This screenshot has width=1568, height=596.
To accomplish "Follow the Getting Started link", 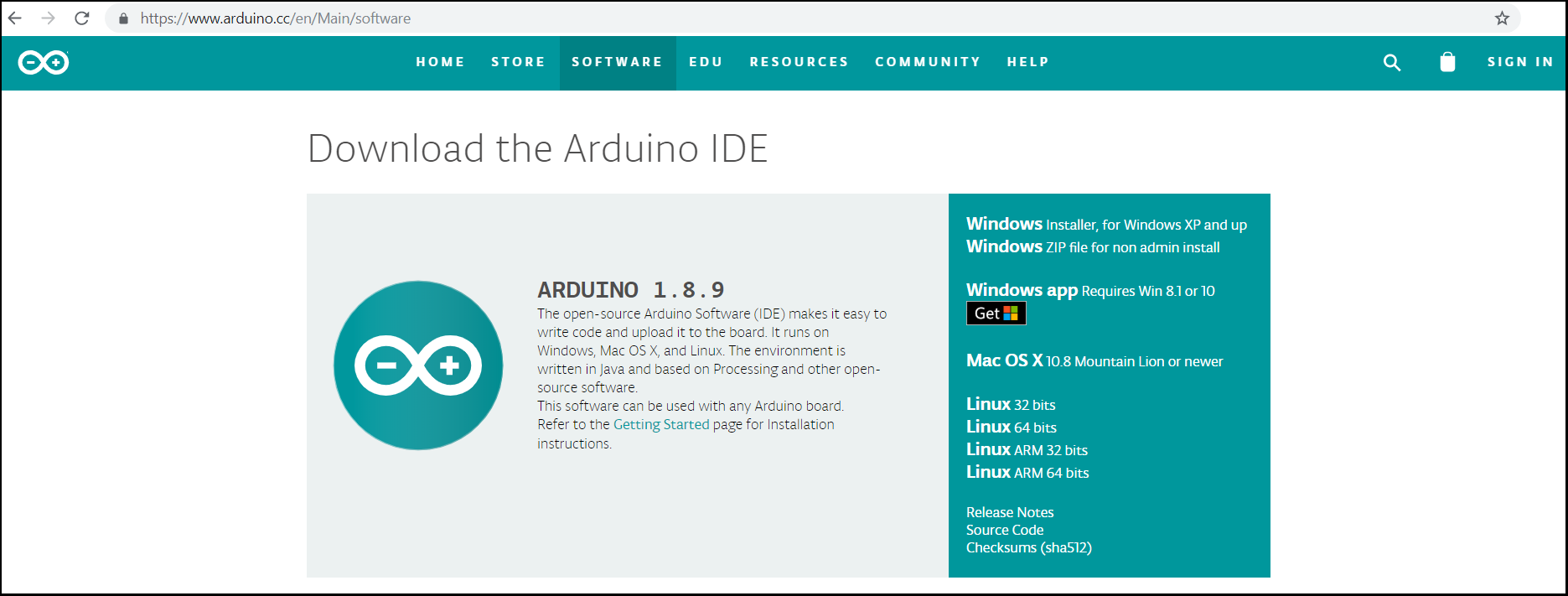I will coord(660,424).
